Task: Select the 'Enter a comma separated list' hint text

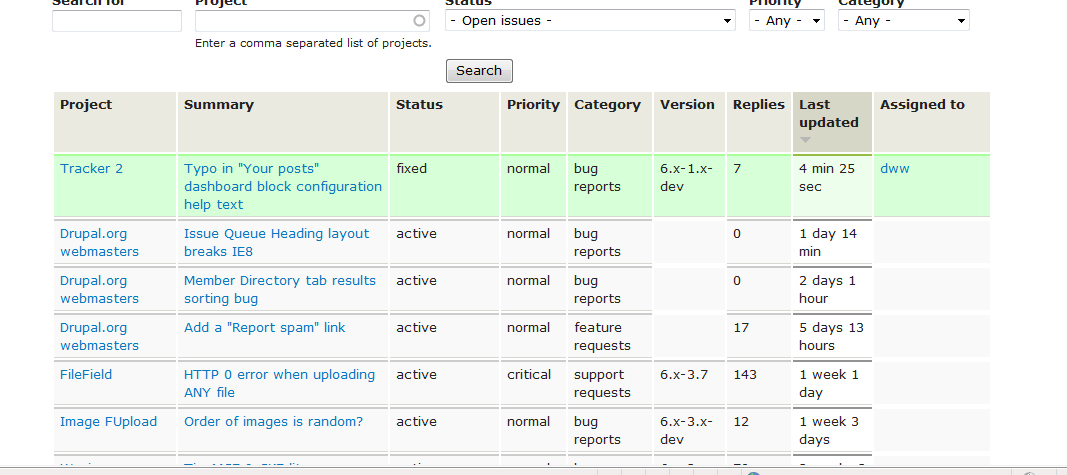Action: [313, 43]
